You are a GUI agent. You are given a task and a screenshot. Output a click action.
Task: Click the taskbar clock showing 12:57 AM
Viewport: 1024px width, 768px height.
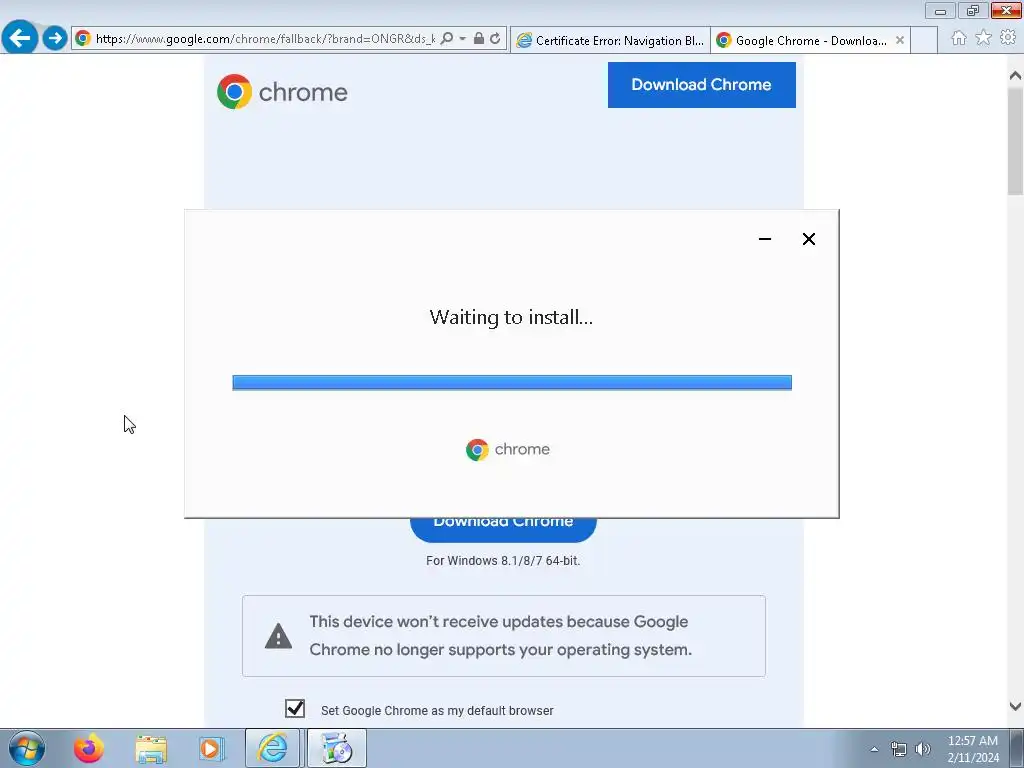[973, 749]
